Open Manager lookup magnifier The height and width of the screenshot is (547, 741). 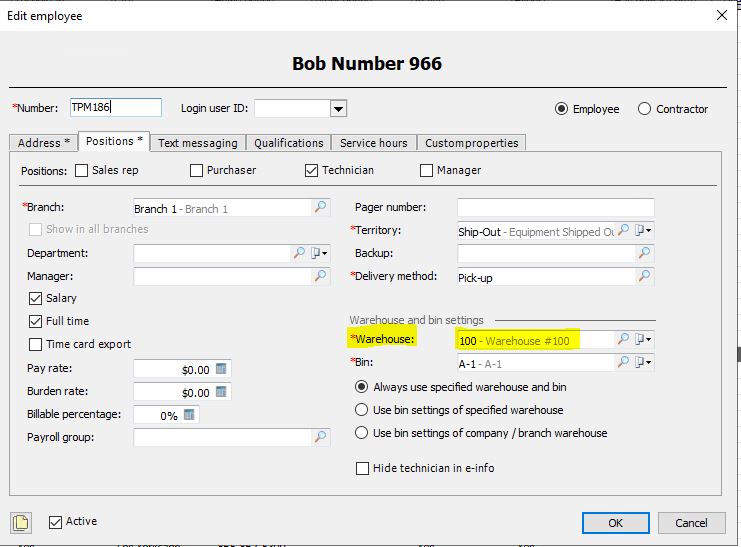[x=320, y=276]
